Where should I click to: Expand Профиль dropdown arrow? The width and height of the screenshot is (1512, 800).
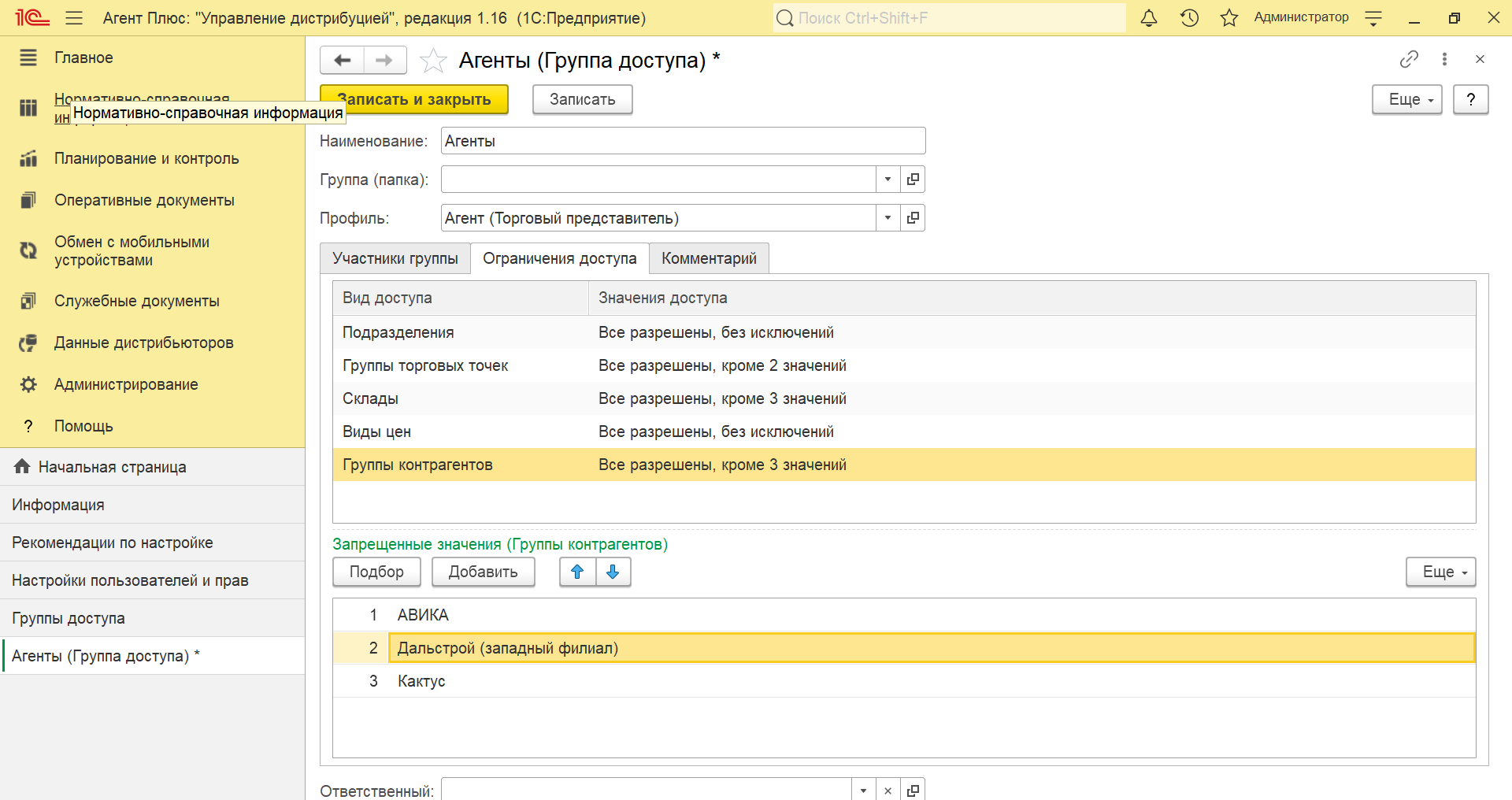[888, 218]
